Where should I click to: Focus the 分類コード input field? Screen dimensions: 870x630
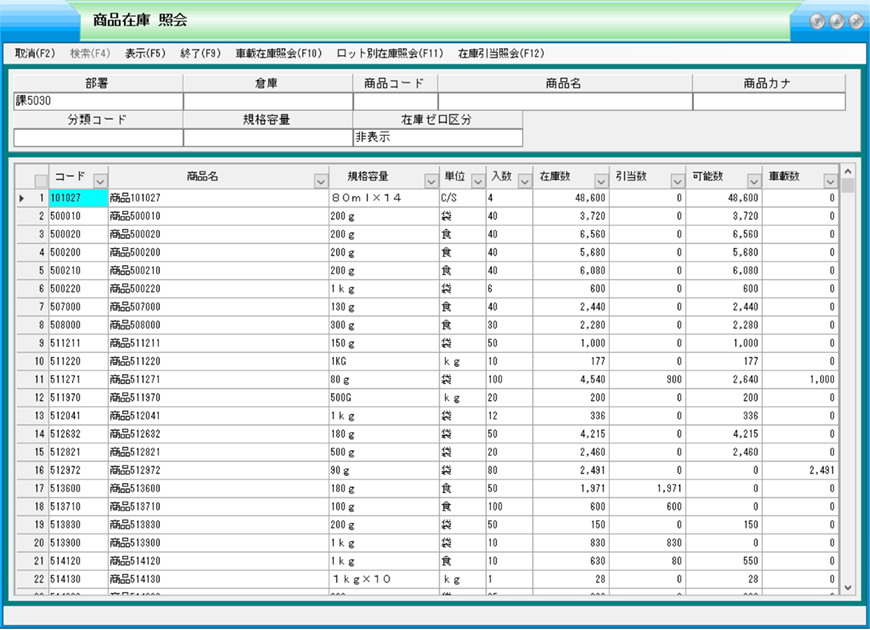[98, 138]
